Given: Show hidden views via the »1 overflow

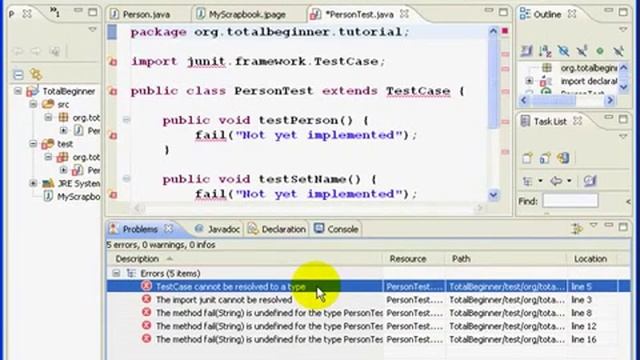Looking at the screenshot, I should coord(55,12).
